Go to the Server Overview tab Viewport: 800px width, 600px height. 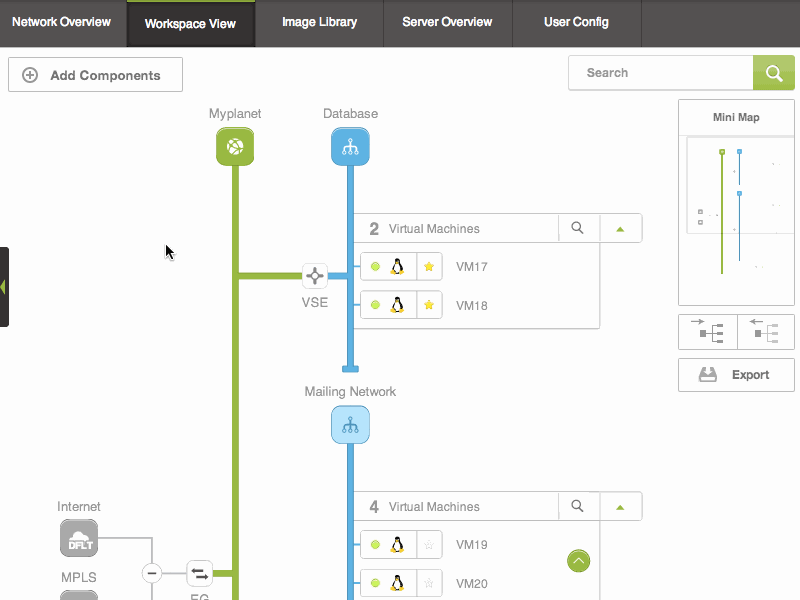tap(447, 22)
